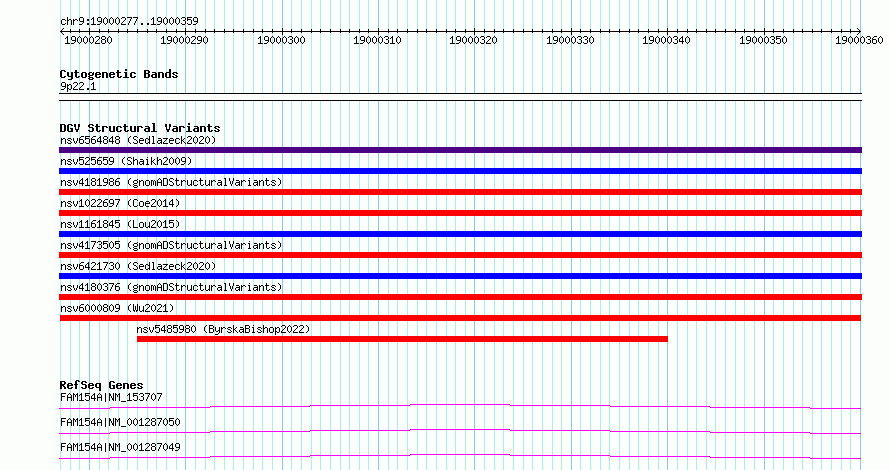Image resolution: width=890 pixels, height=470 pixels.
Task: Click the nsv1161845 (Lou2015) label
Action: coord(120,224)
